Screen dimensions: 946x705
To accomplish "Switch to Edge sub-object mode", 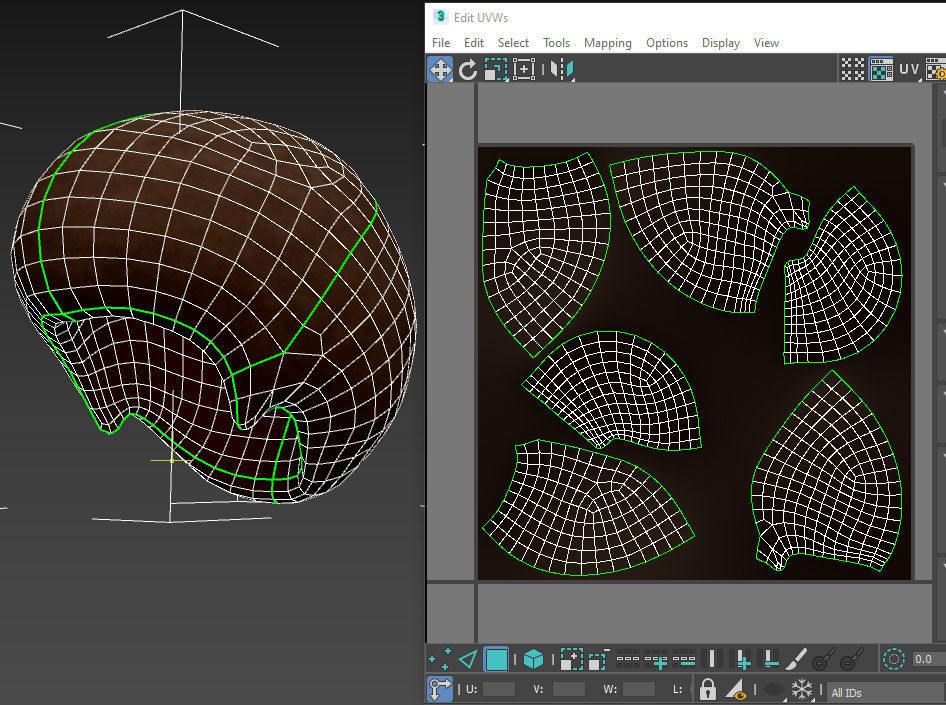I will click(x=468, y=659).
